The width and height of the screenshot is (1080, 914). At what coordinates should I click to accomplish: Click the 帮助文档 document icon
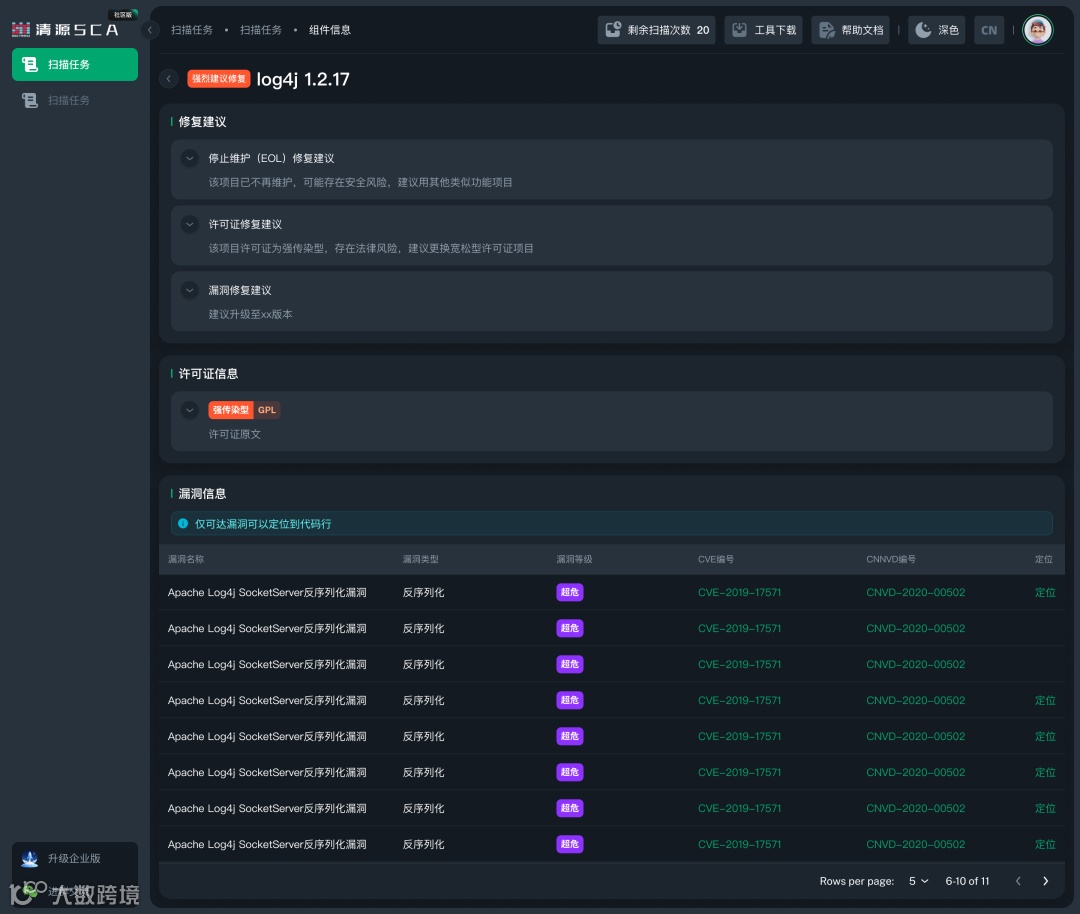[x=827, y=30]
